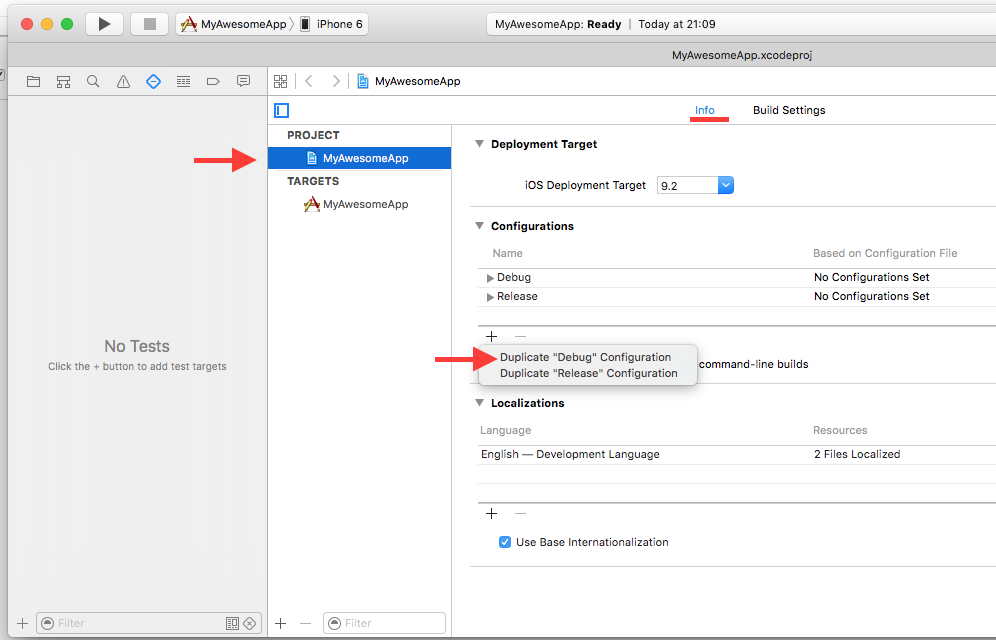This screenshot has width=996, height=640.
Task: Select the Test navigator diamond icon
Action: 153,81
